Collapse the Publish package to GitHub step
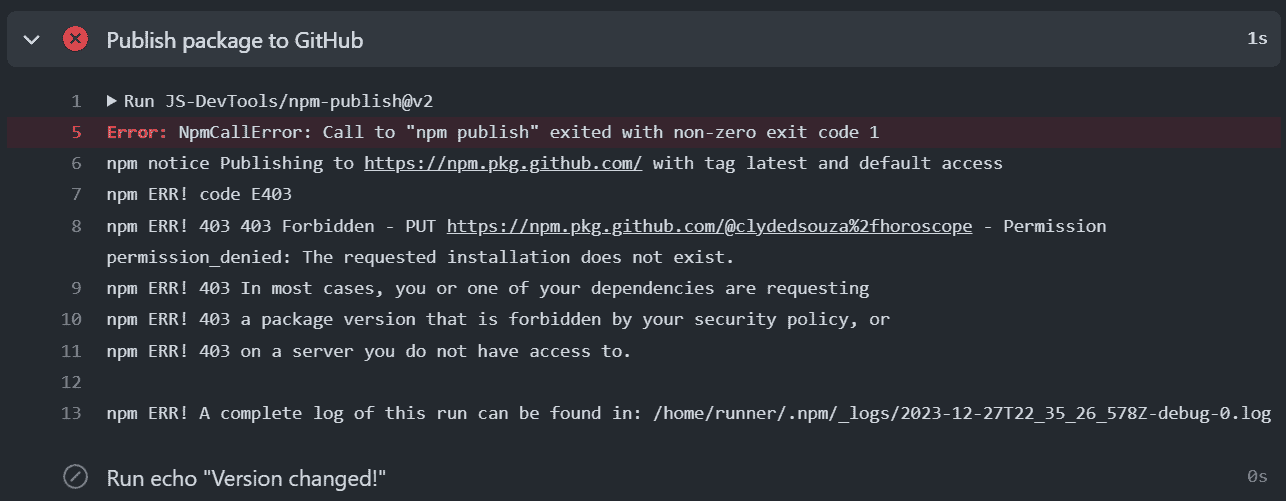1286x501 pixels. point(32,40)
